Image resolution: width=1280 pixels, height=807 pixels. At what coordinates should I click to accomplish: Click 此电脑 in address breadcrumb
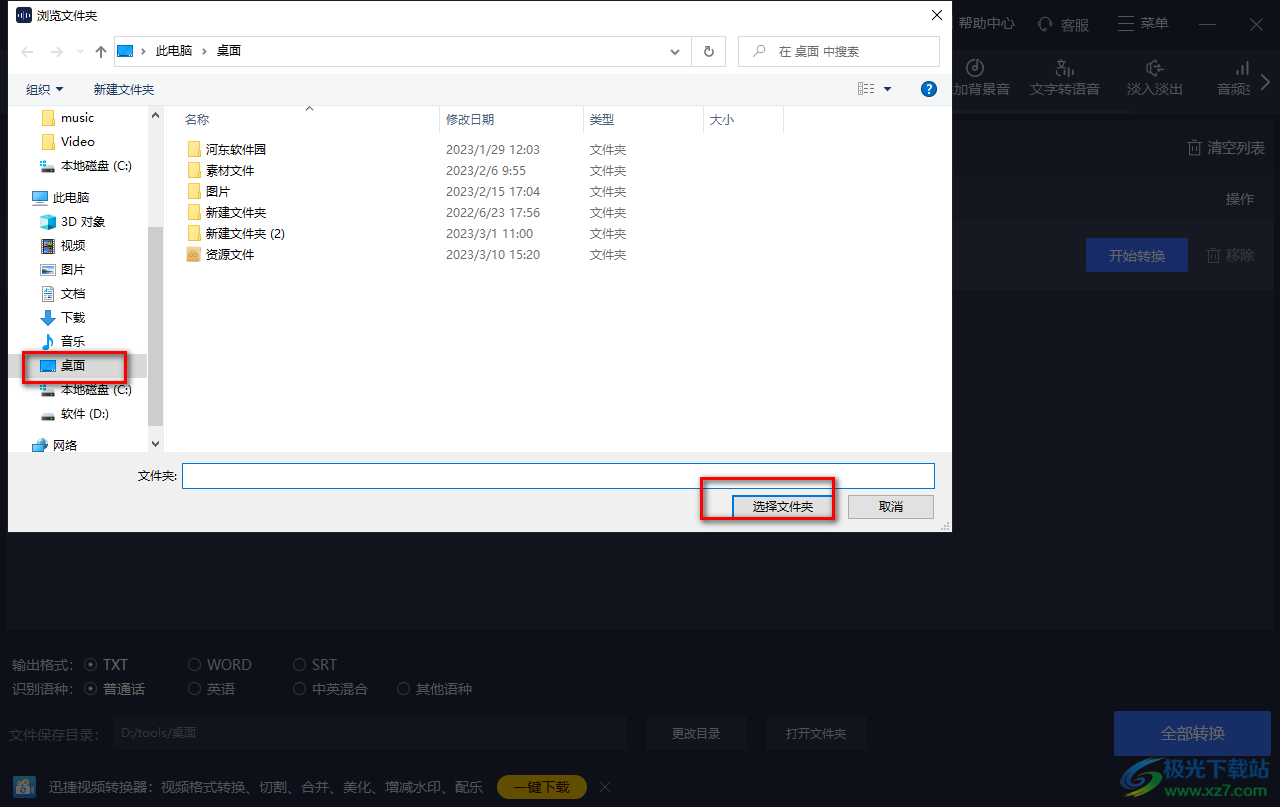174,51
